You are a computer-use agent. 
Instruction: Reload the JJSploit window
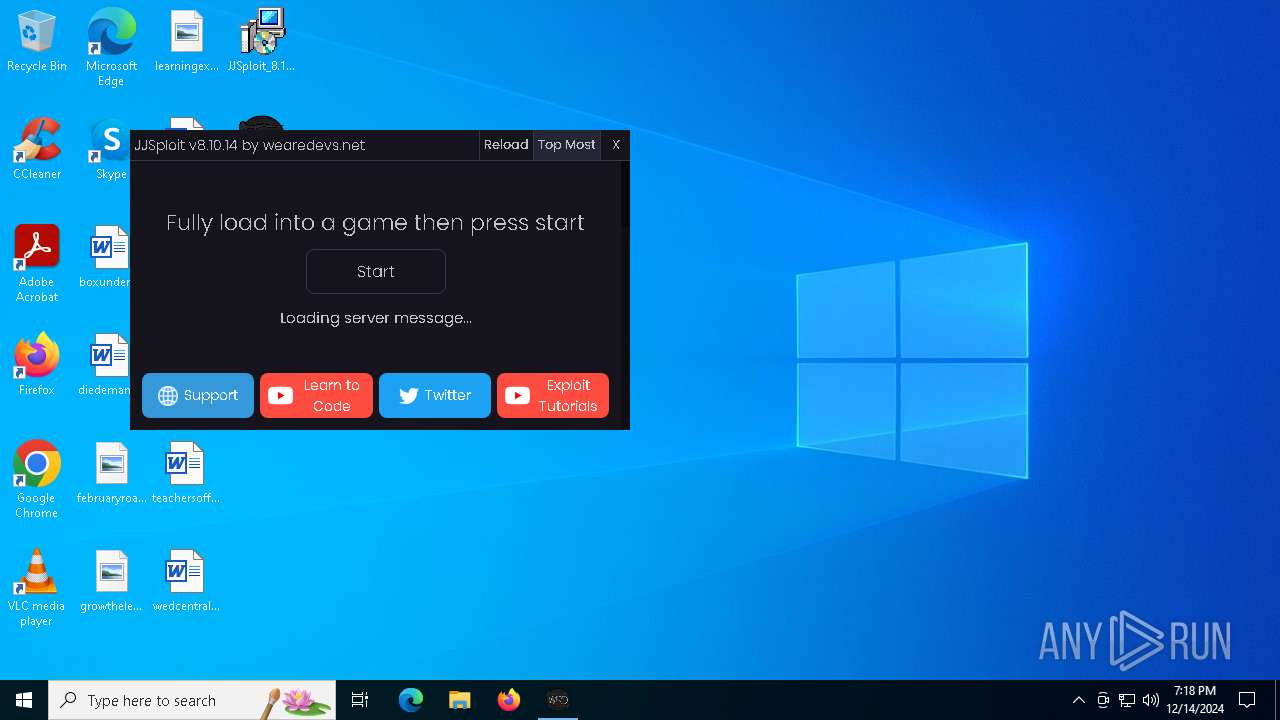pos(506,145)
